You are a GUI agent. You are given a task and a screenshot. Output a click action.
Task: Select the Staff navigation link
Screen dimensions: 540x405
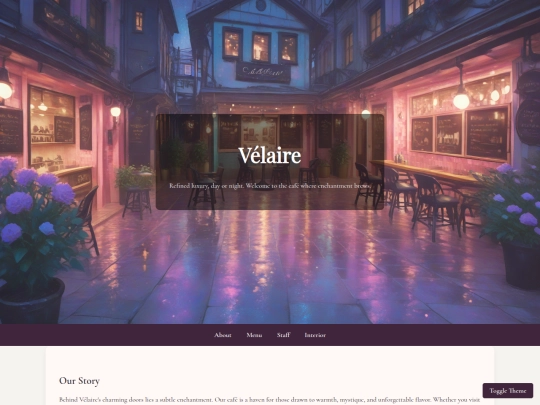click(x=283, y=335)
